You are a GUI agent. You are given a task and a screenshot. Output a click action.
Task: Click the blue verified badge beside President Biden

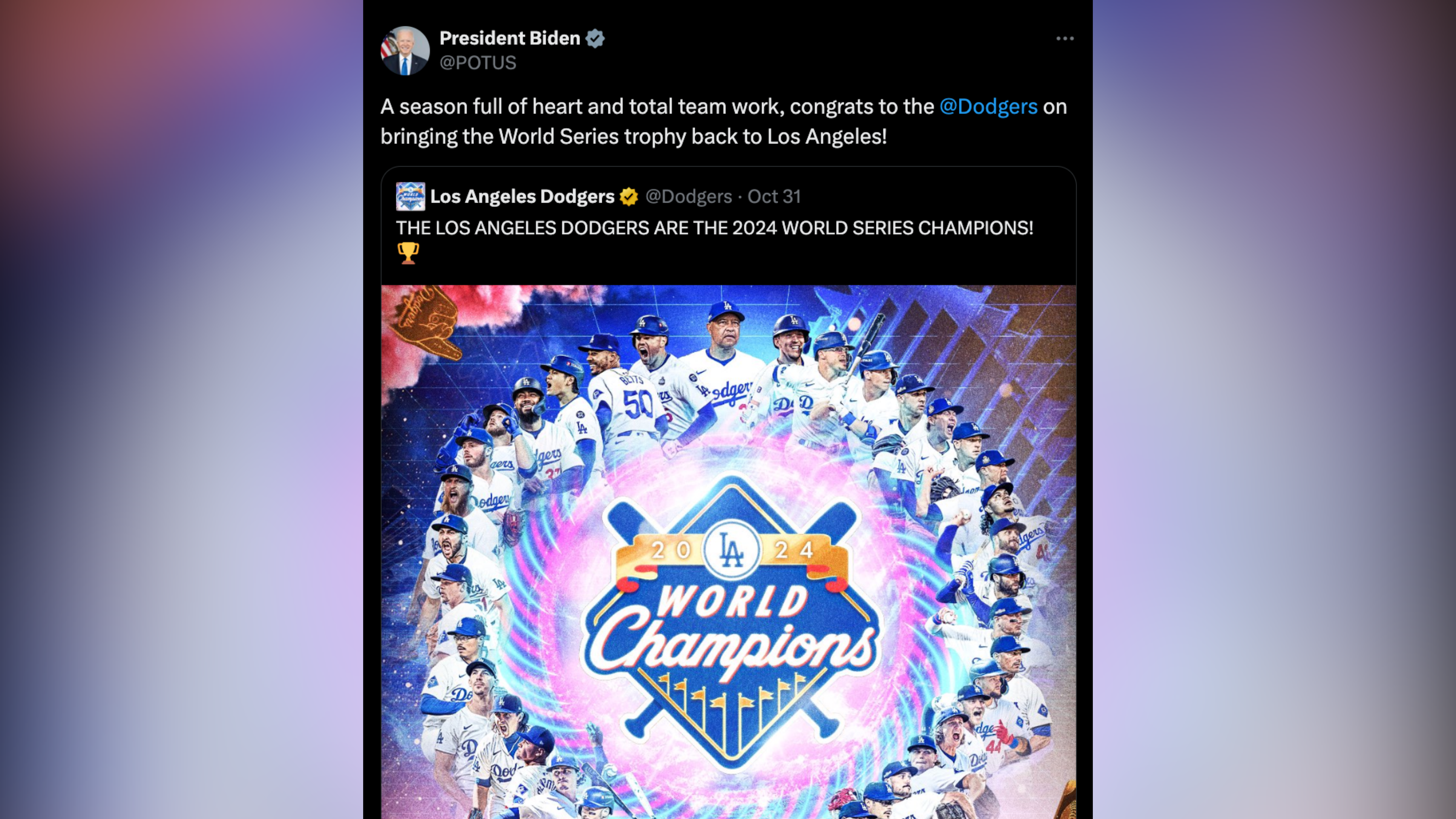(x=595, y=38)
